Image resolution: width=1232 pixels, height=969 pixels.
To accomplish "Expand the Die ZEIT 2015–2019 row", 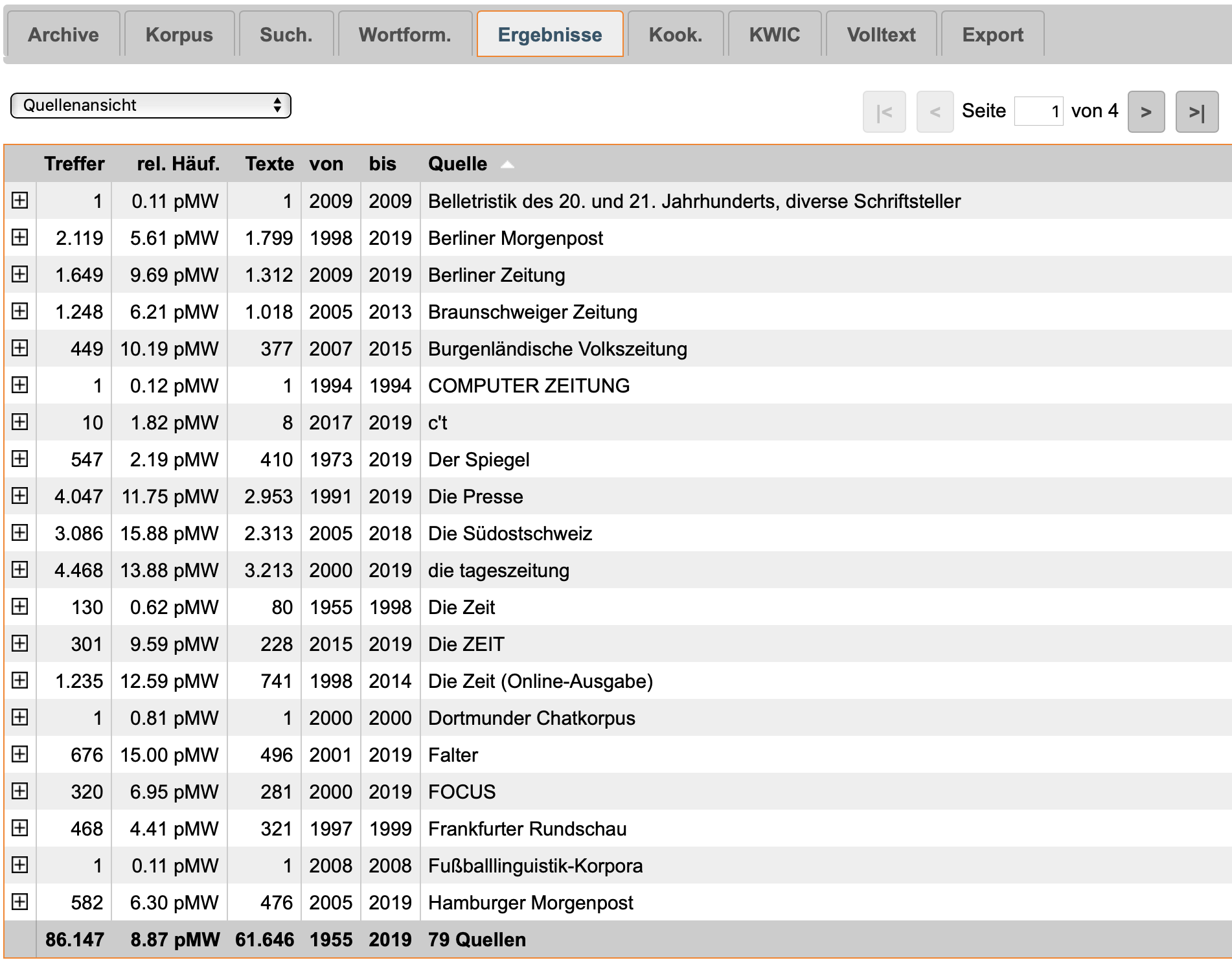I will click(x=20, y=644).
